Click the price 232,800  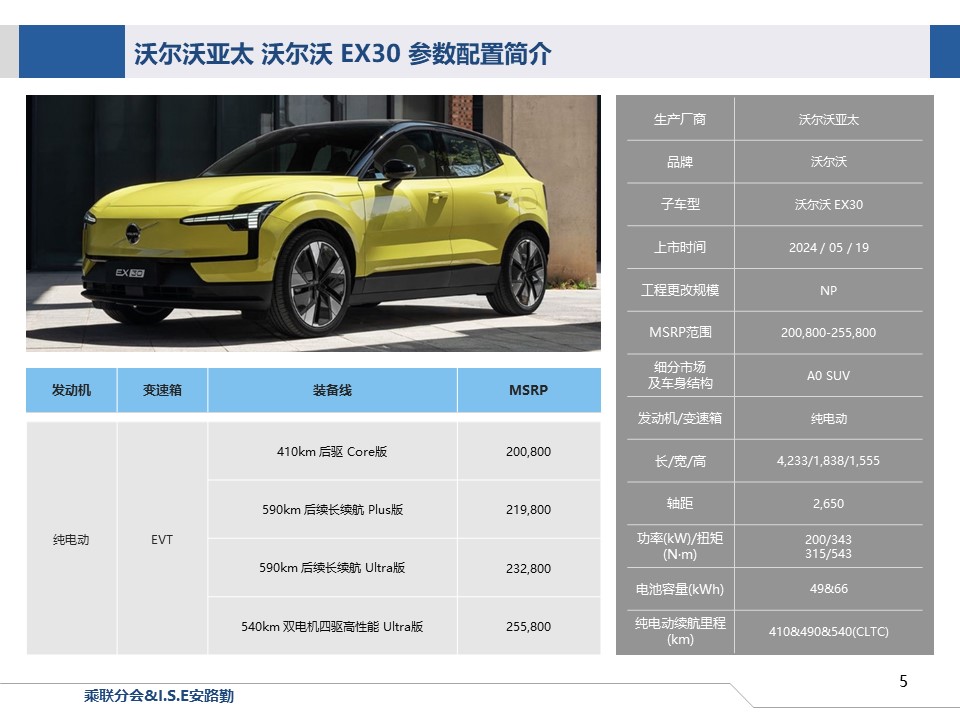pyautogui.click(x=528, y=568)
